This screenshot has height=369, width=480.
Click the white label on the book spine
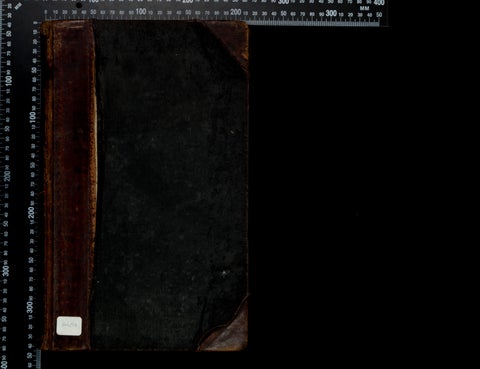(69, 326)
